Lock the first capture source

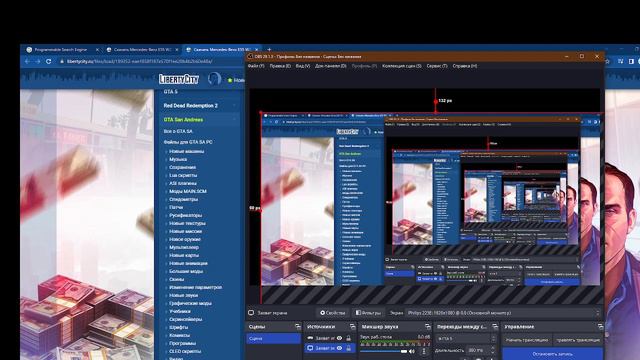[x=349, y=338]
